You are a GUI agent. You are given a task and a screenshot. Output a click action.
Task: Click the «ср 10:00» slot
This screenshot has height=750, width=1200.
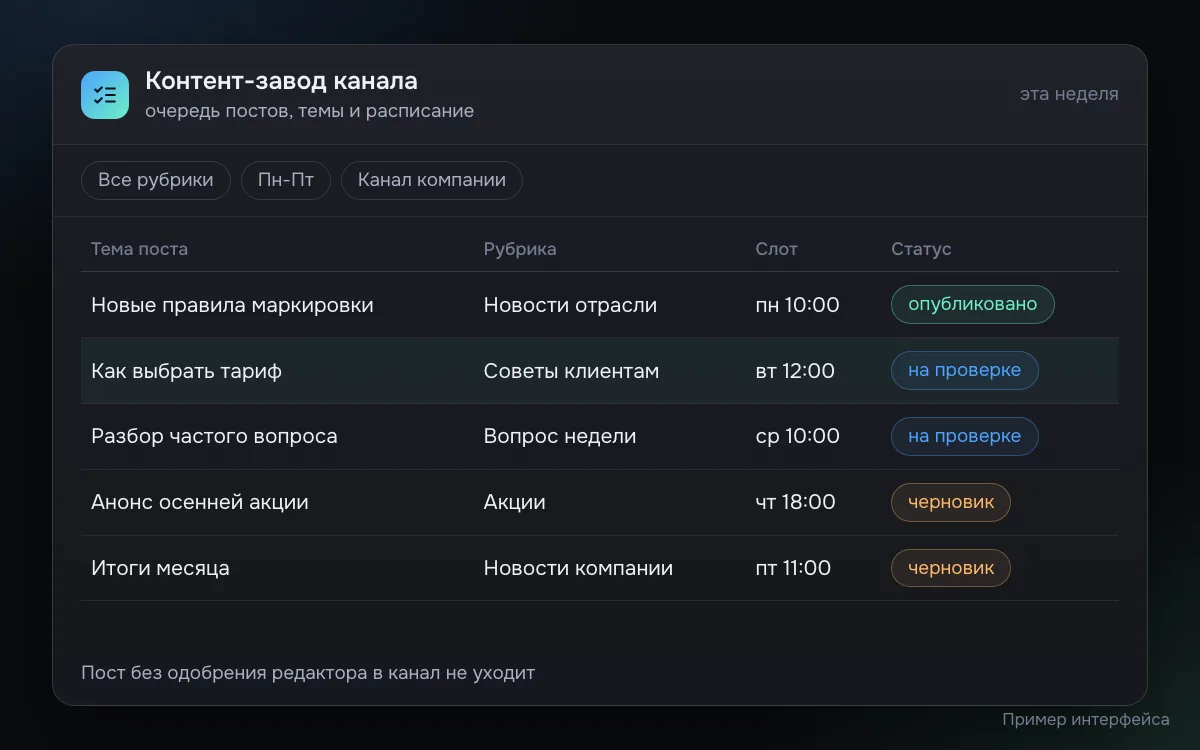pyautogui.click(x=798, y=437)
